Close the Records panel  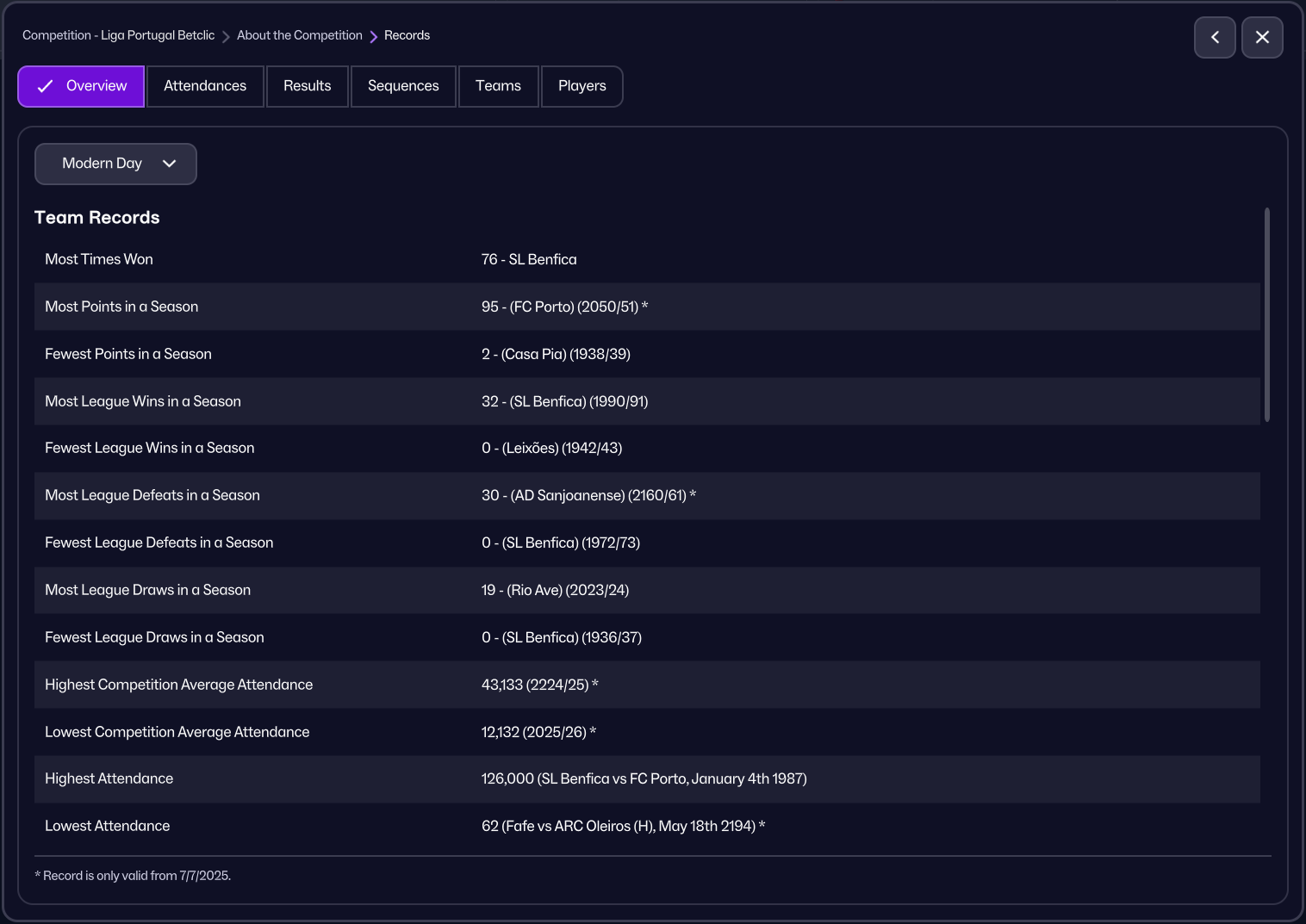(x=1262, y=37)
